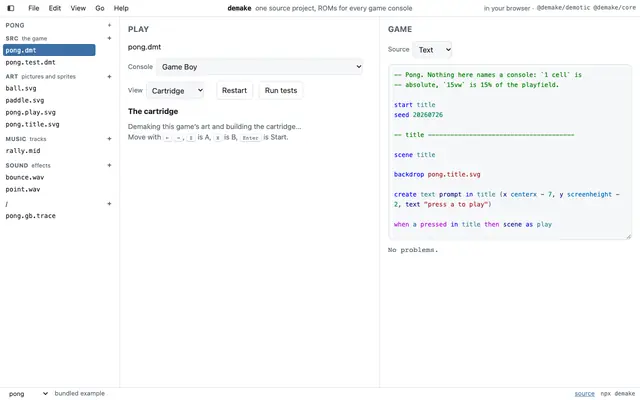This screenshot has height=400, width=640.
Task: Click the @demake/core package link
Action: pyautogui.click(x=614, y=8)
